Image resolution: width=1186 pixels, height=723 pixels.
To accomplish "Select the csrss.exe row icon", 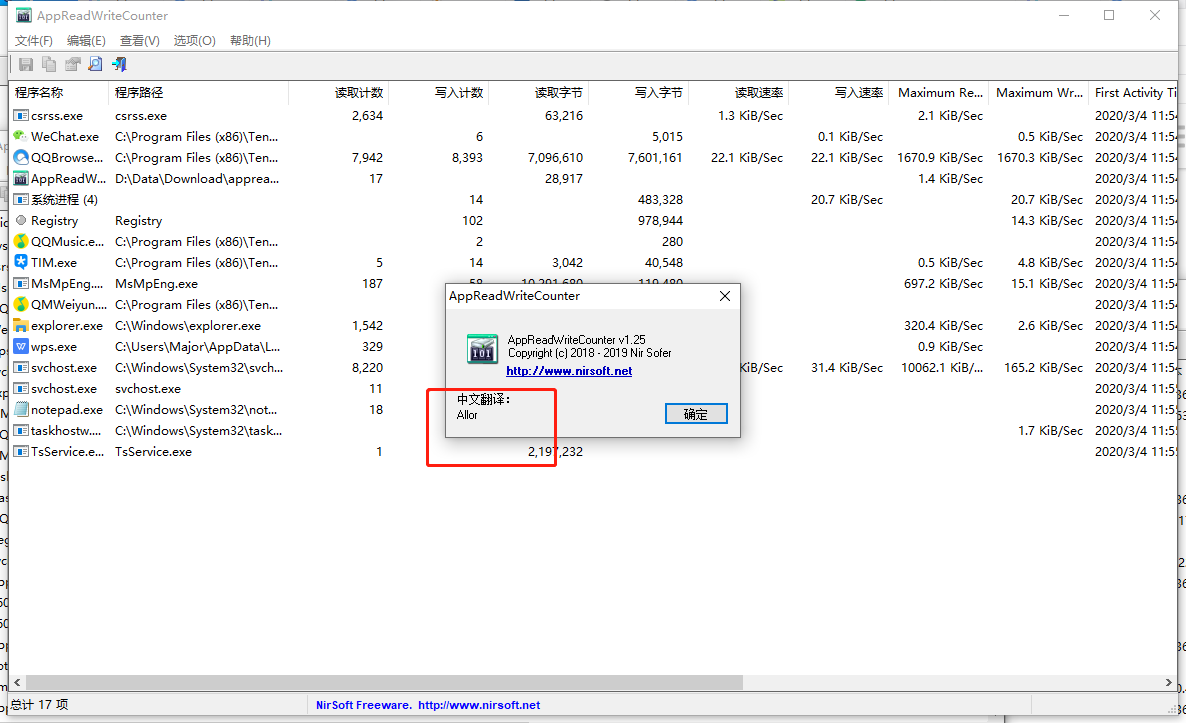I will pos(20,116).
